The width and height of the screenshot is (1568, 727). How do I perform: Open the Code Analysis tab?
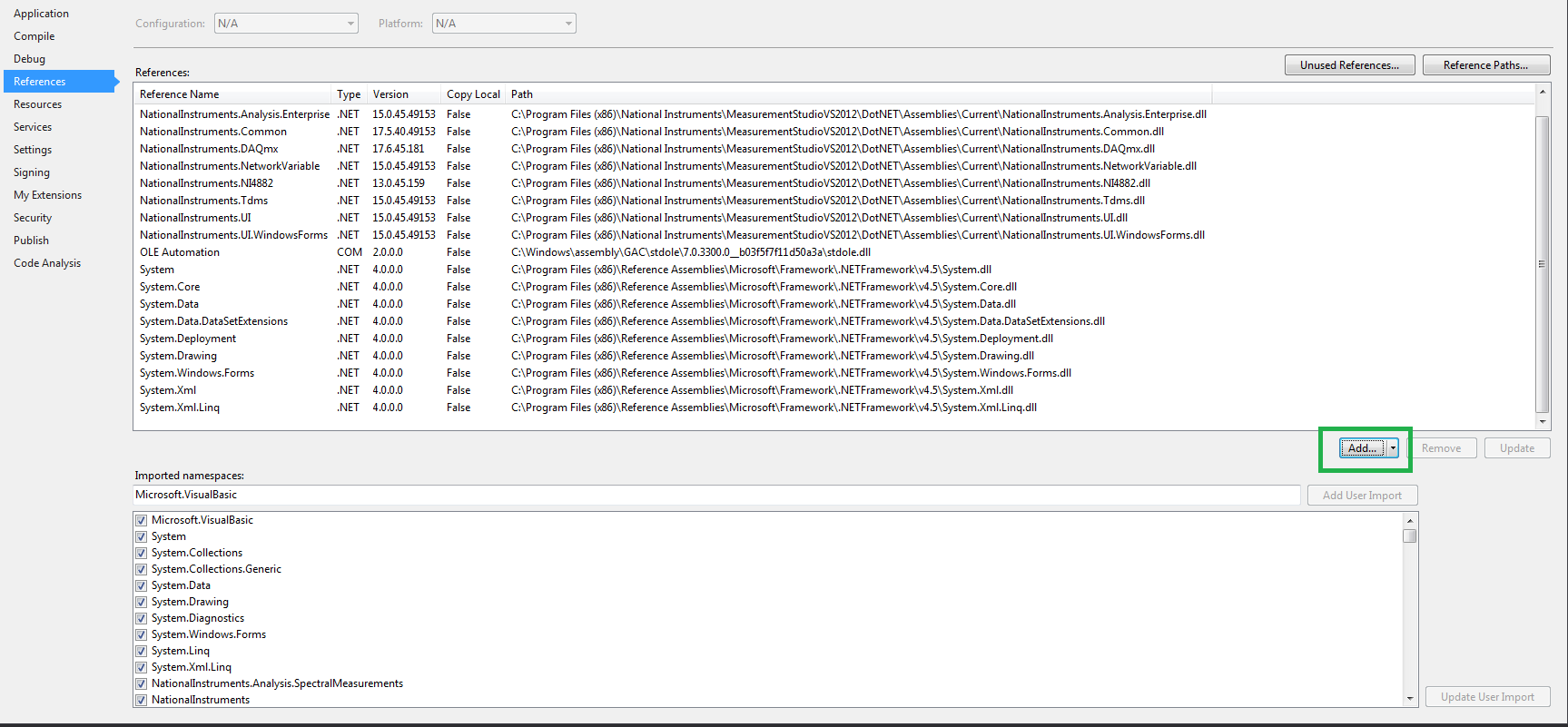(x=47, y=263)
